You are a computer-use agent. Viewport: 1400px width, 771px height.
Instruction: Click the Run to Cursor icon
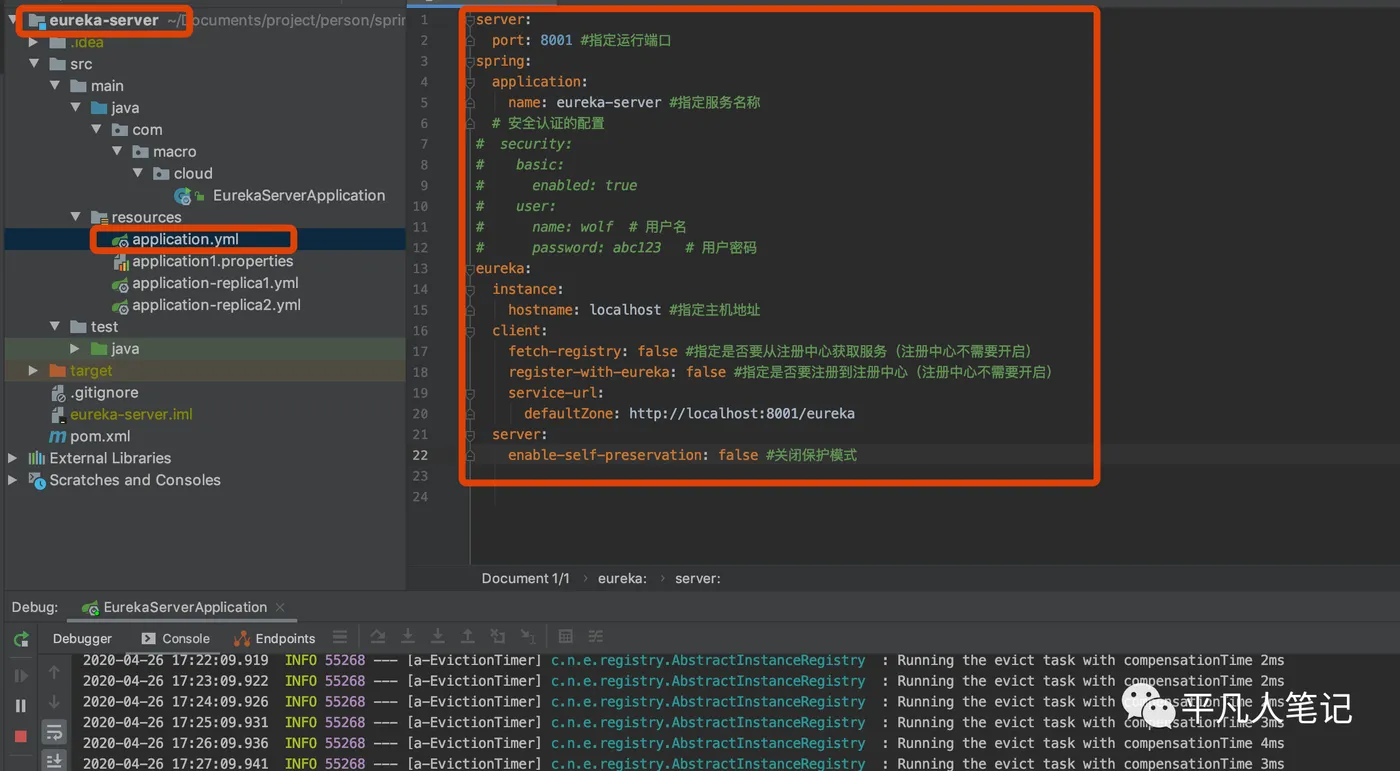(x=528, y=637)
